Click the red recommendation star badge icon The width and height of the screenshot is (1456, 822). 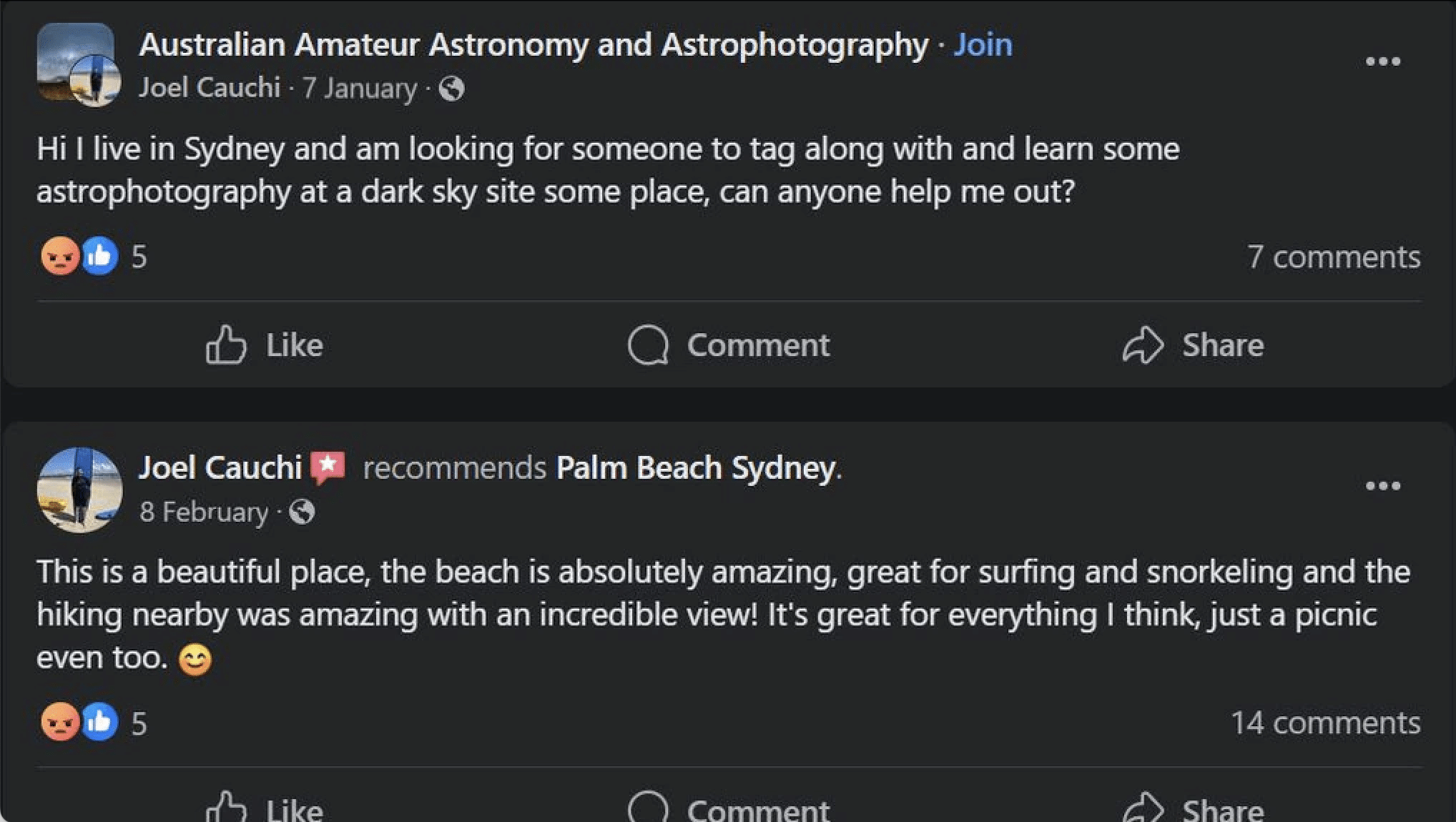coord(328,467)
